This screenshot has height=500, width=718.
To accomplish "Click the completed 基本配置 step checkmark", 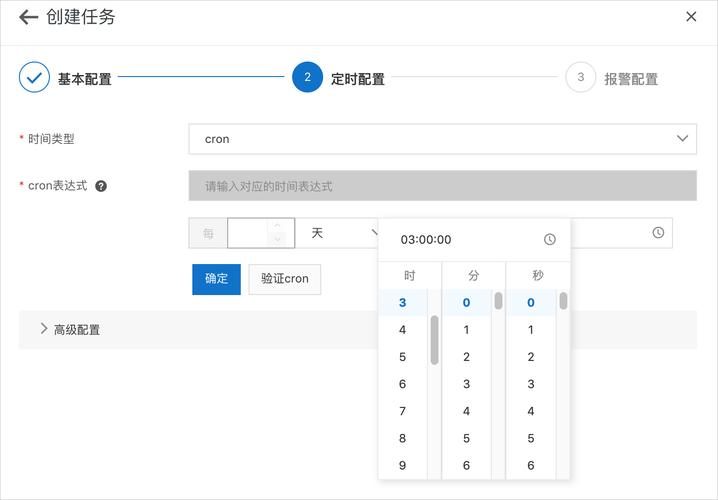I will 34,77.
